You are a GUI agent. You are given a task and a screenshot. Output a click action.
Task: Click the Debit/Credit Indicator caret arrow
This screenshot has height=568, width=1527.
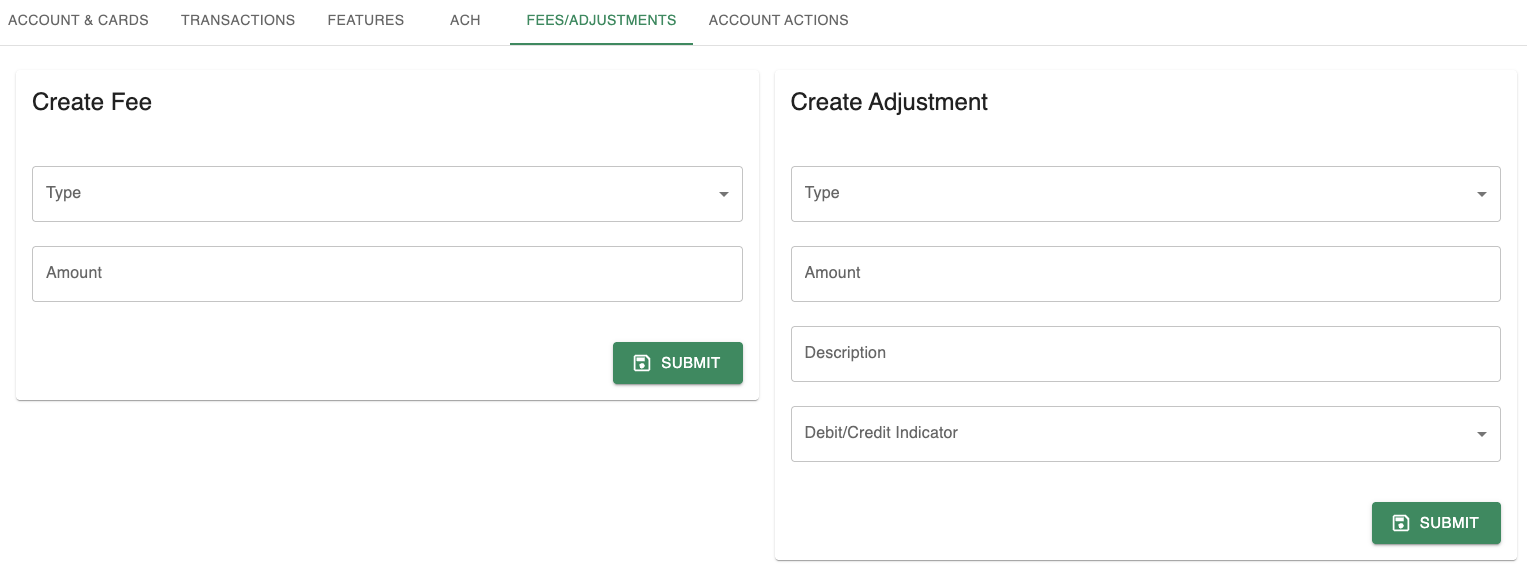click(x=1482, y=434)
